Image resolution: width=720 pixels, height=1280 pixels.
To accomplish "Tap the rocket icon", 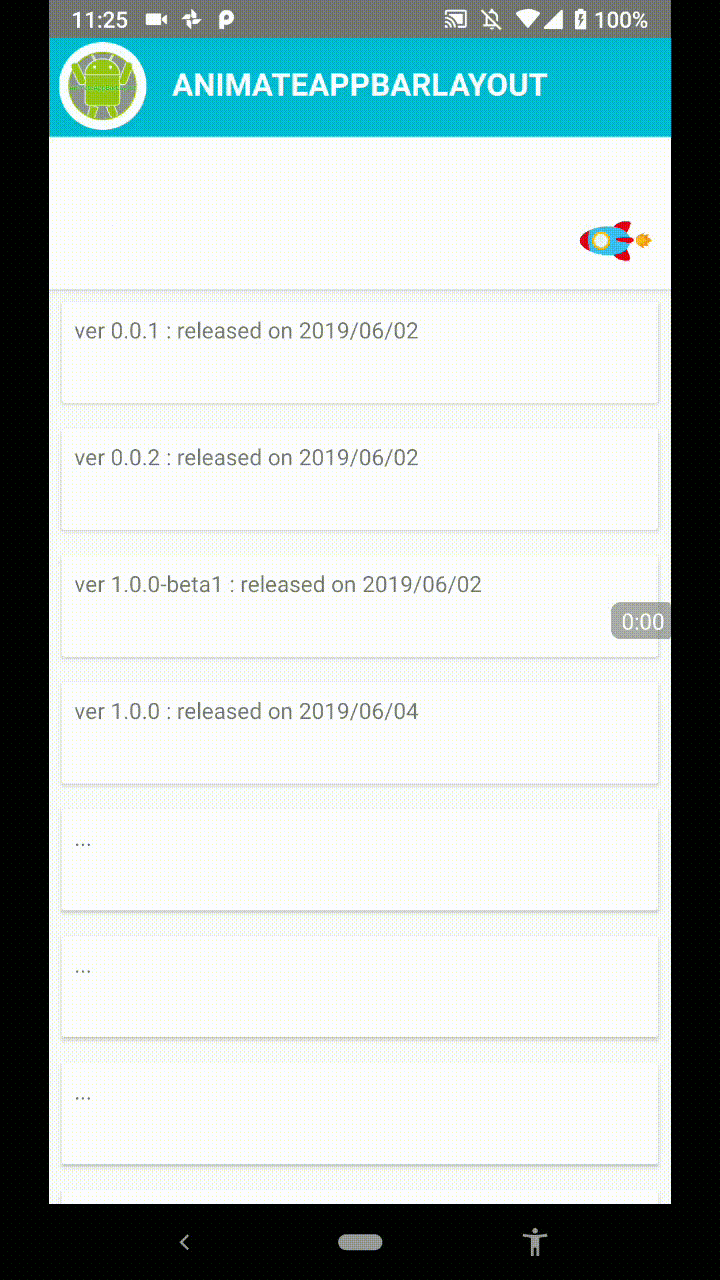I will pos(615,241).
